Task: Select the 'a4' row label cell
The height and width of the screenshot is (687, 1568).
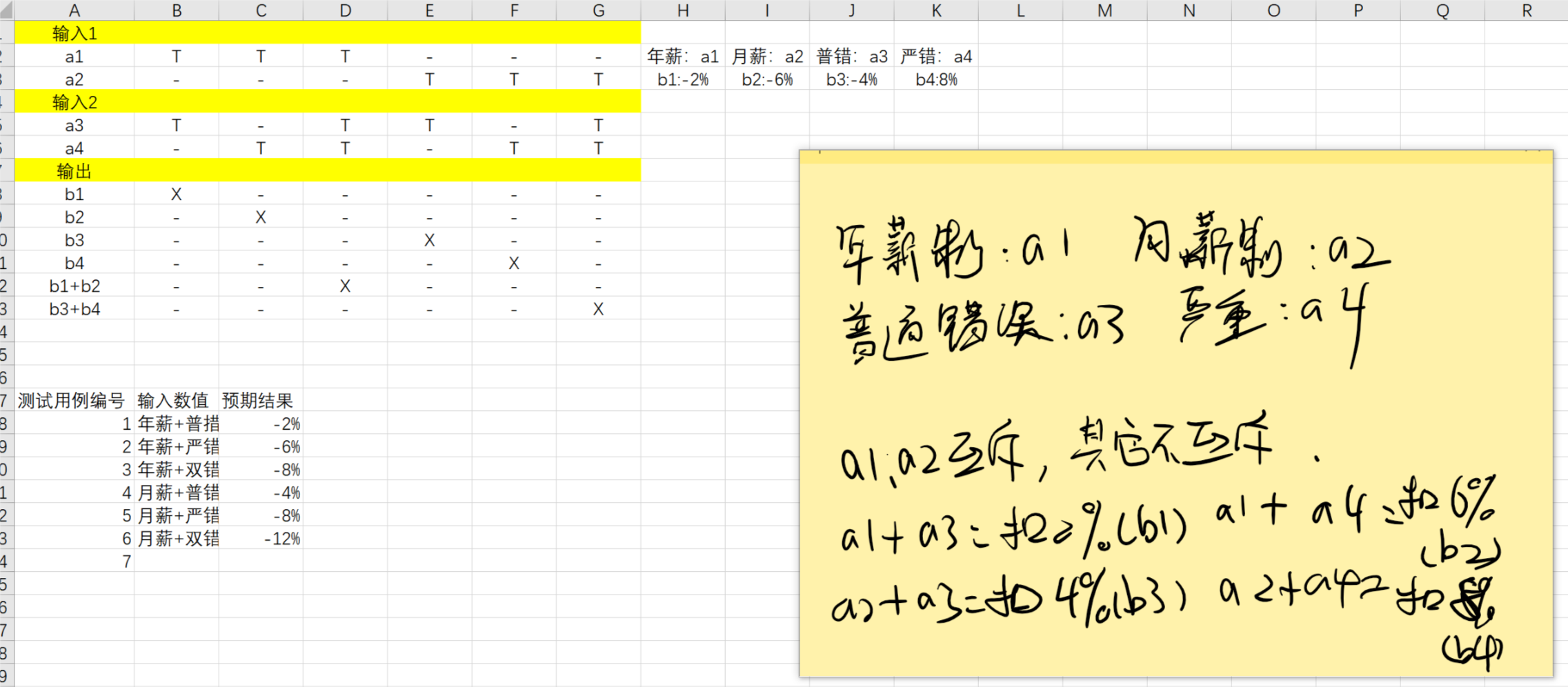Action: coord(75,148)
